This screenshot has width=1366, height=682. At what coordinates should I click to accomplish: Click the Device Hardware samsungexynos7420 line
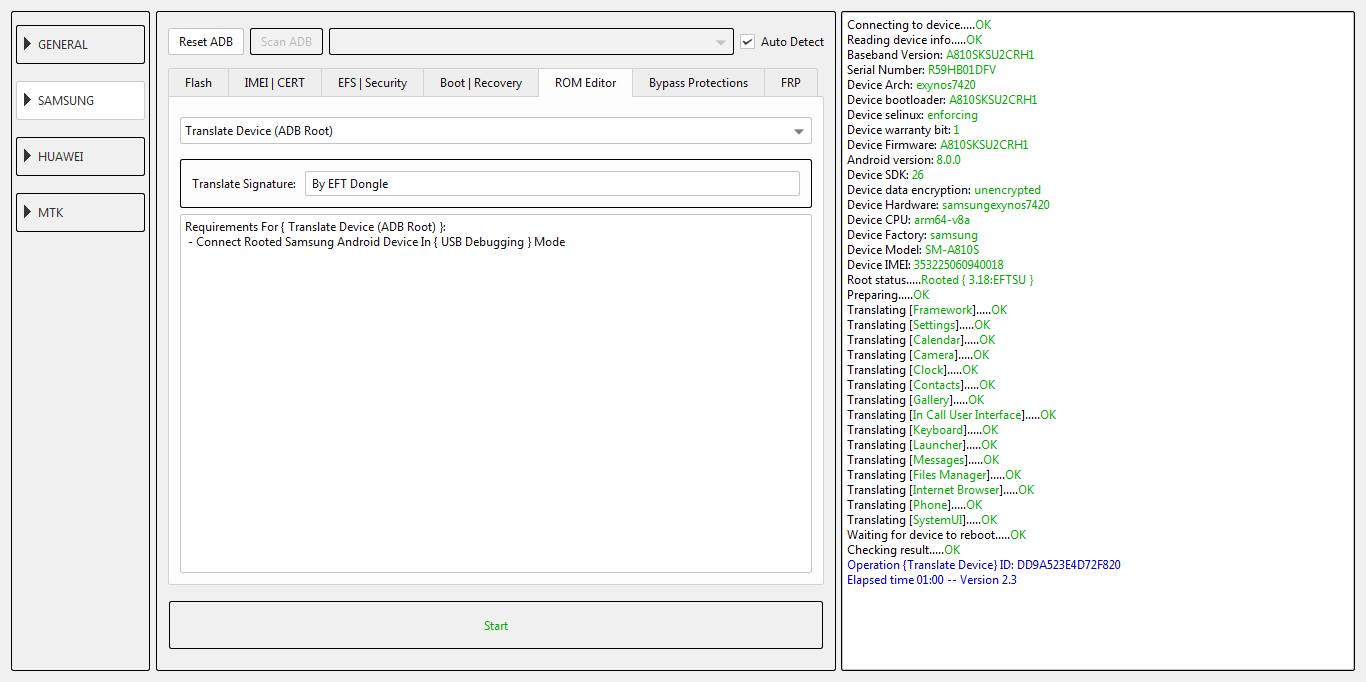pos(948,205)
